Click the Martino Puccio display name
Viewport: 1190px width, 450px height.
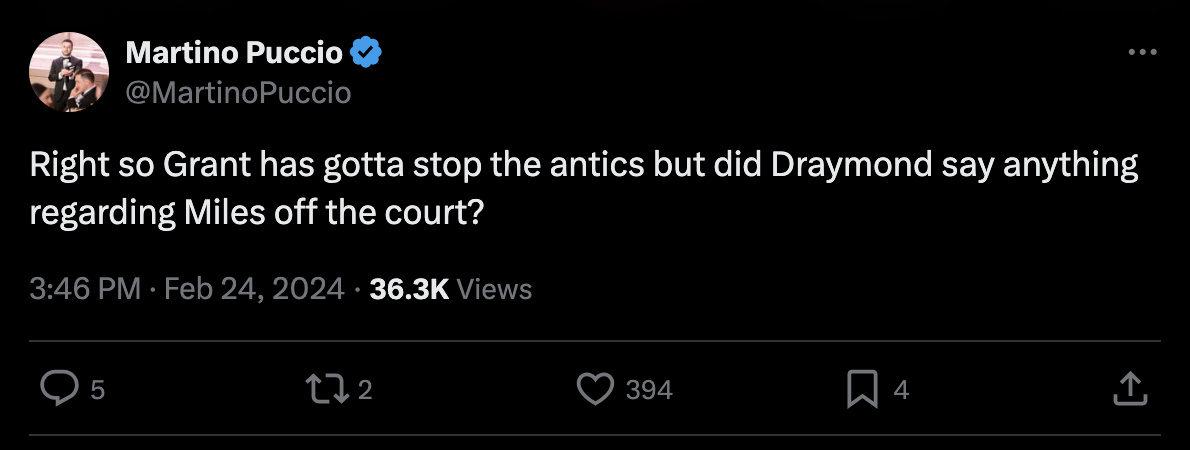point(234,52)
